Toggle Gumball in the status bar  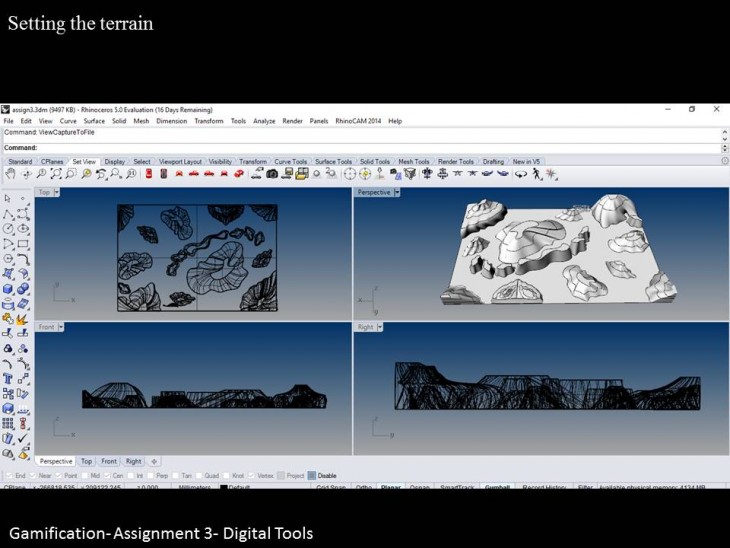pos(497,488)
